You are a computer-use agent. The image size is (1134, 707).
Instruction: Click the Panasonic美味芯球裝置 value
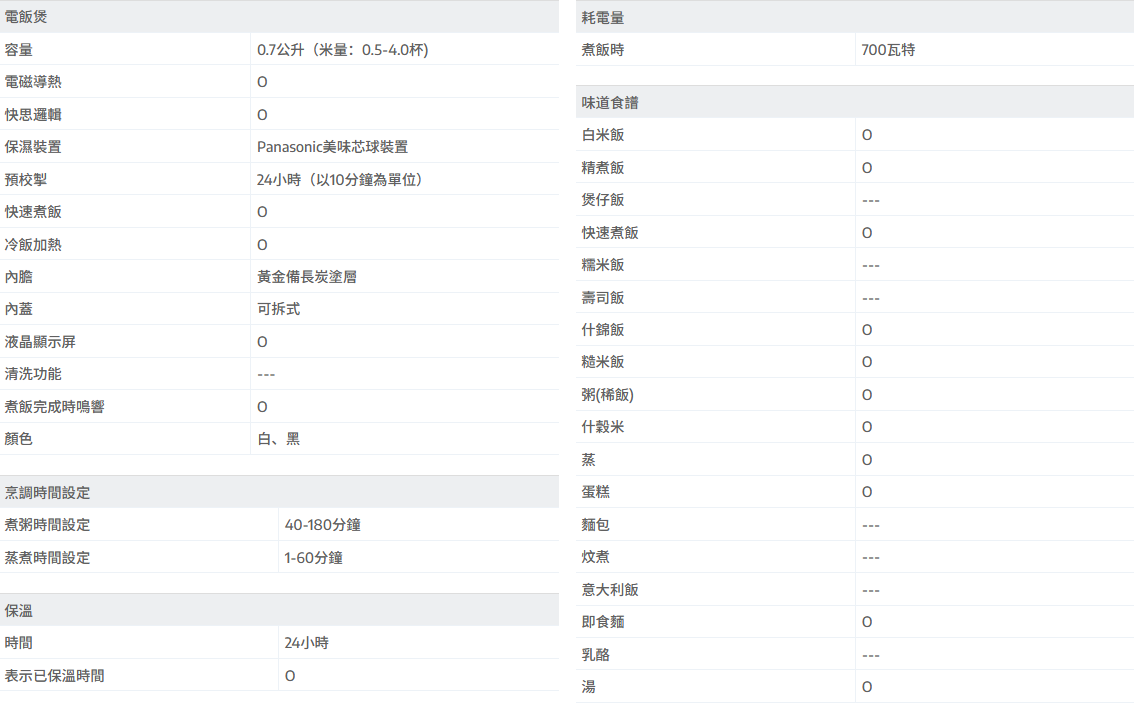(332, 147)
